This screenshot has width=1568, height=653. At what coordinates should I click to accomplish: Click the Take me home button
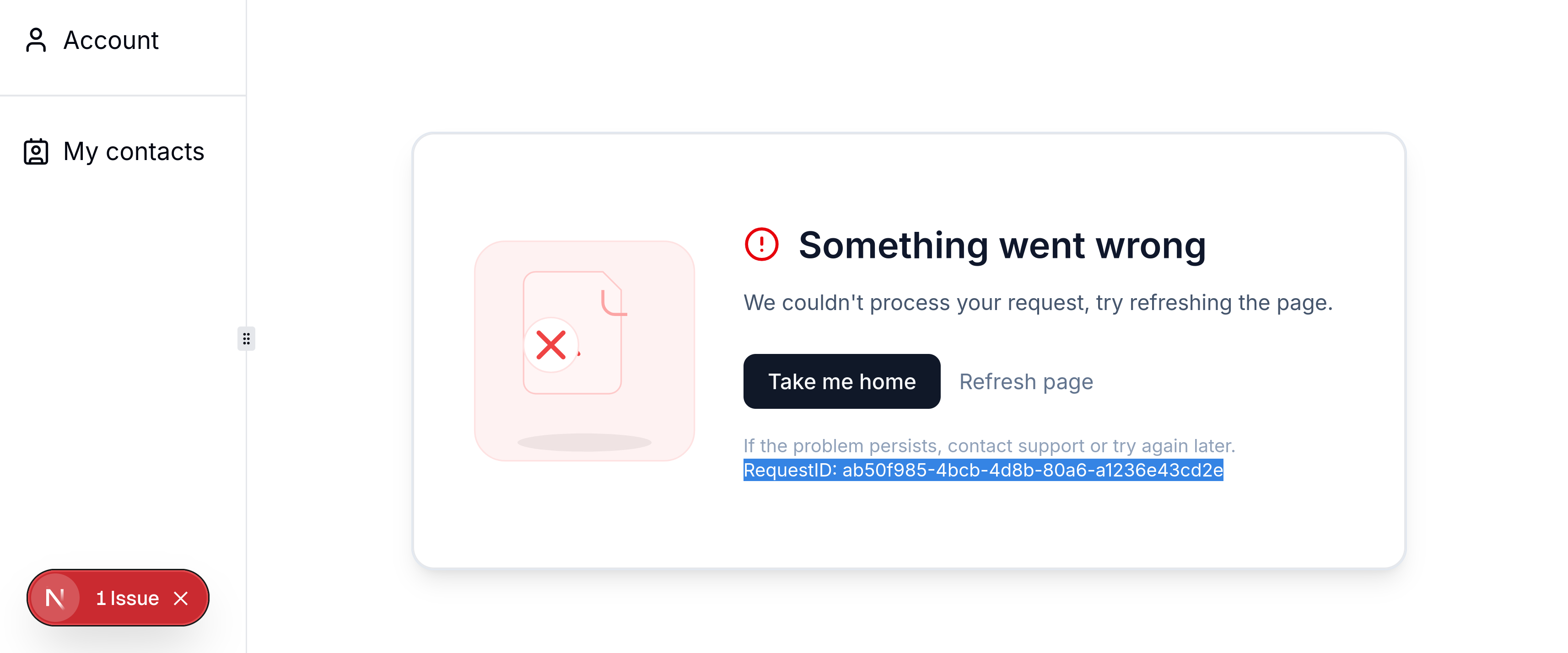[x=842, y=381]
